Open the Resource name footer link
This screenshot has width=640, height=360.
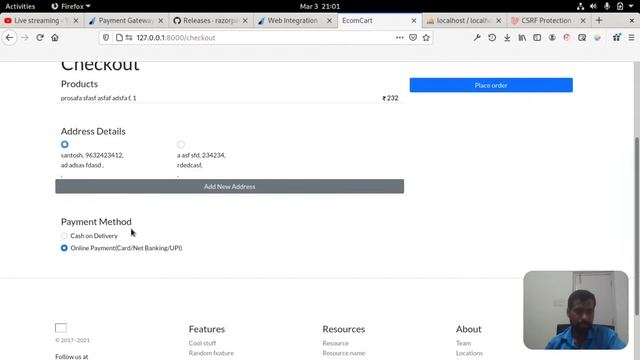pyautogui.click(x=344, y=353)
